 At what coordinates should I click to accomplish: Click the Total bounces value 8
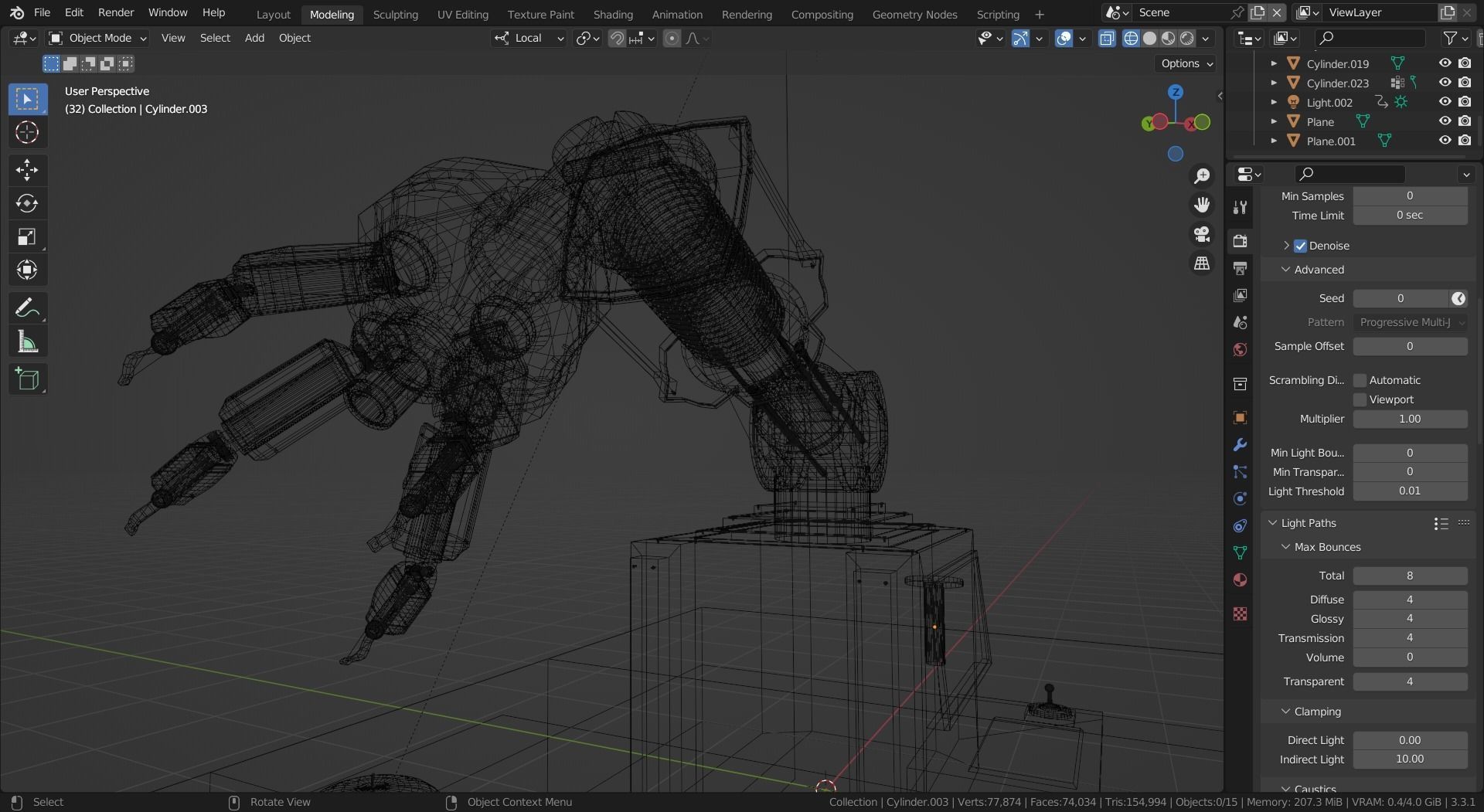1411,576
